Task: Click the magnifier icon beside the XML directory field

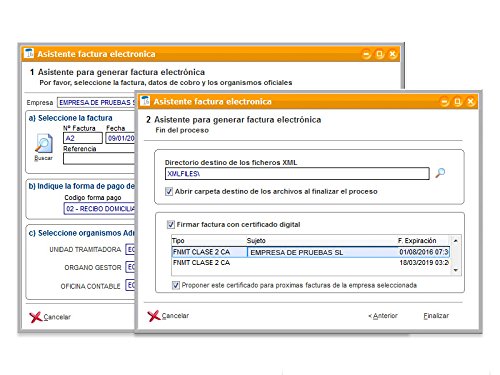Action: (x=440, y=173)
